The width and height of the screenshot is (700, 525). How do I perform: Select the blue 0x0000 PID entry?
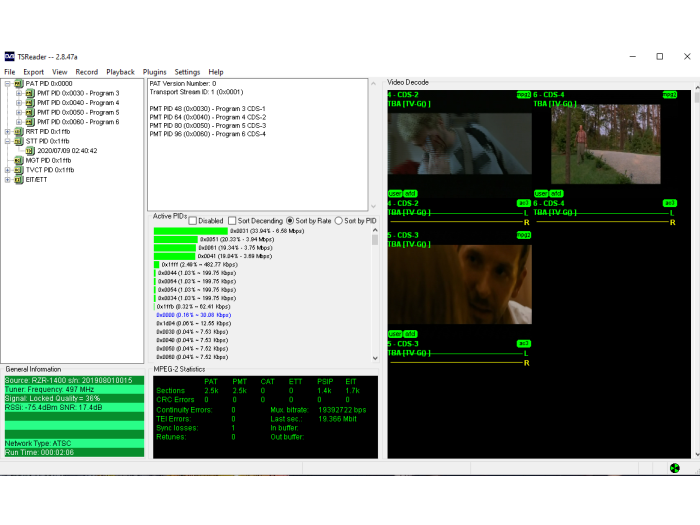point(193,315)
